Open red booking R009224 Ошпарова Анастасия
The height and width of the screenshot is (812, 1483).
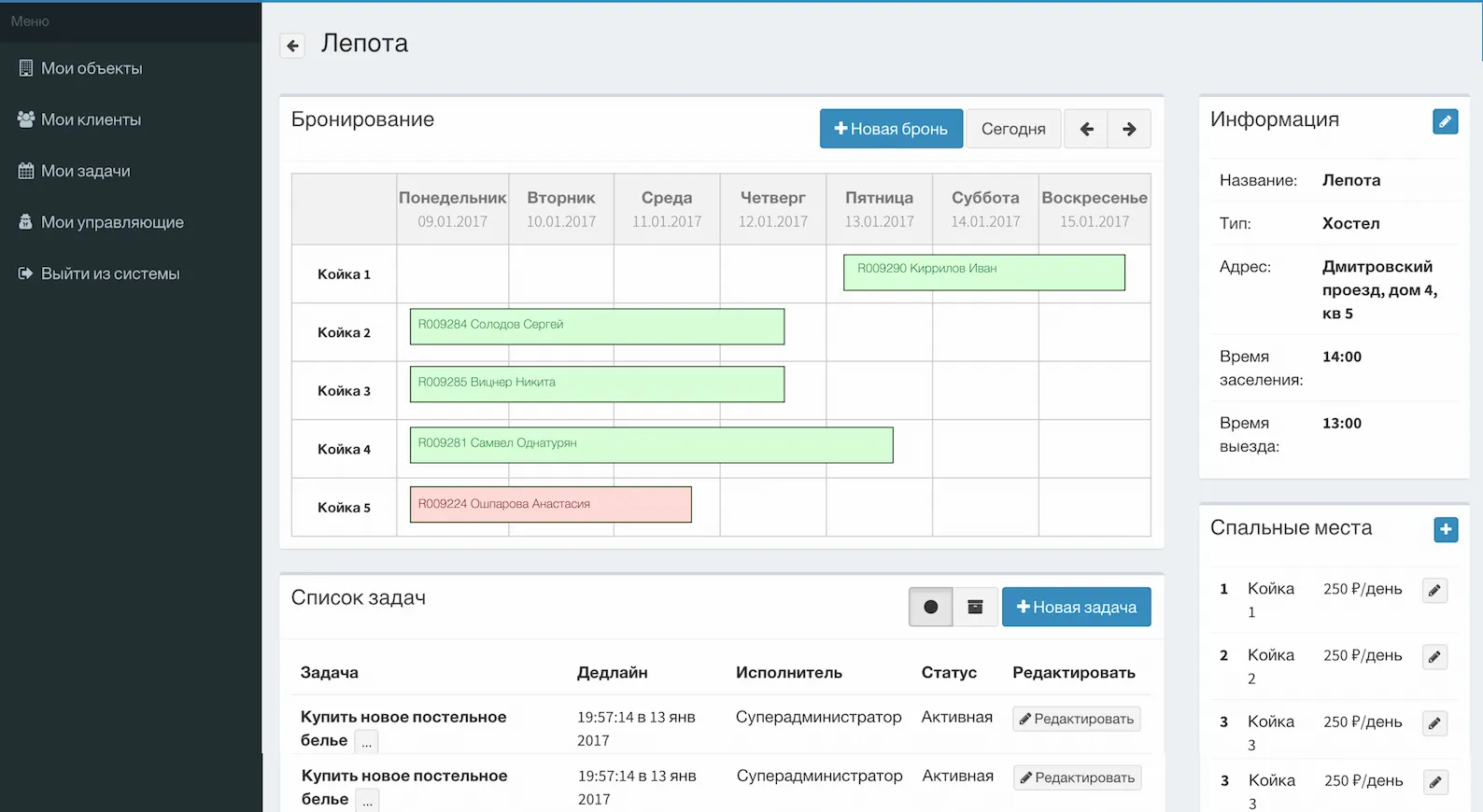(x=550, y=504)
